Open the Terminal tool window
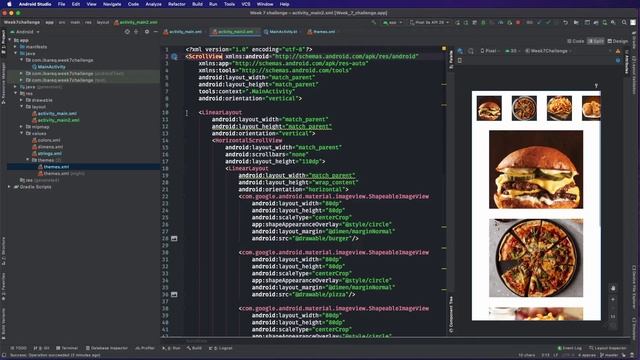Viewport: 640px width, 360px height. (x=67, y=348)
